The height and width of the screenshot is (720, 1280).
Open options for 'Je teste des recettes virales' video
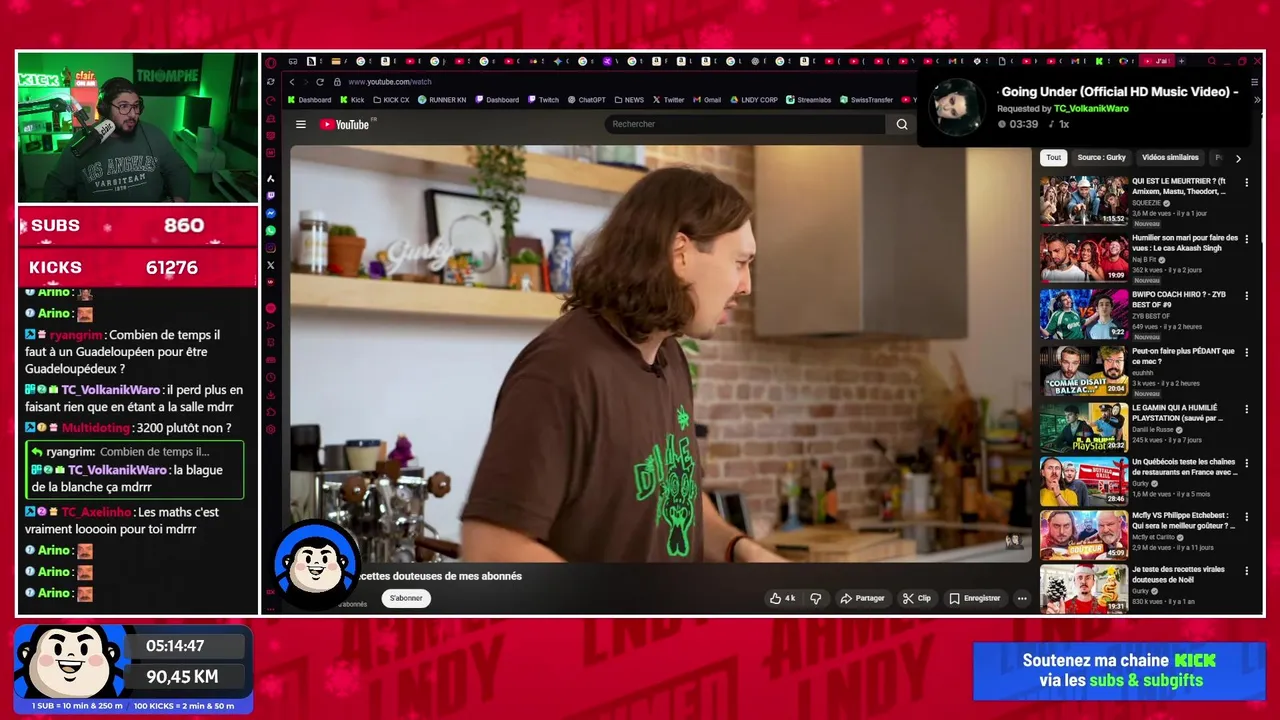tap(1246, 571)
